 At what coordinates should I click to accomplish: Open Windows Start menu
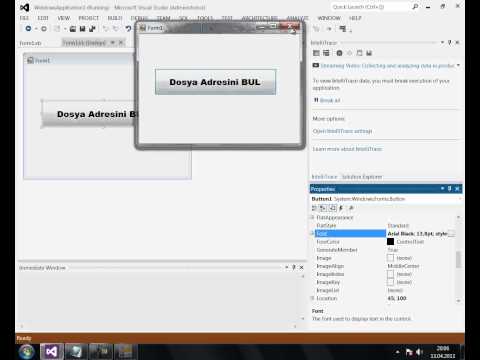[27, 352]
